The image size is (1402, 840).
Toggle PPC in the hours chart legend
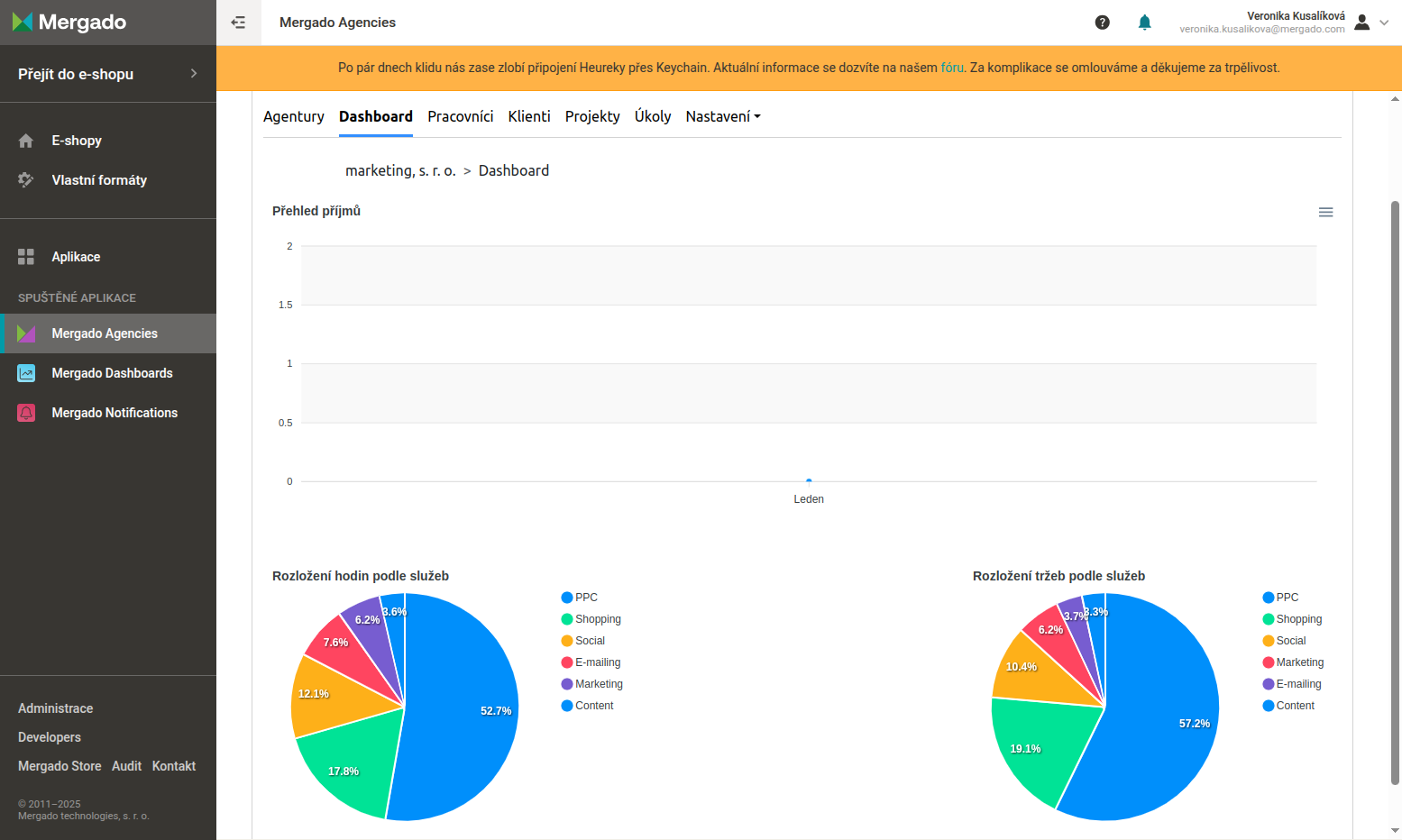click(x=580, y=598)
